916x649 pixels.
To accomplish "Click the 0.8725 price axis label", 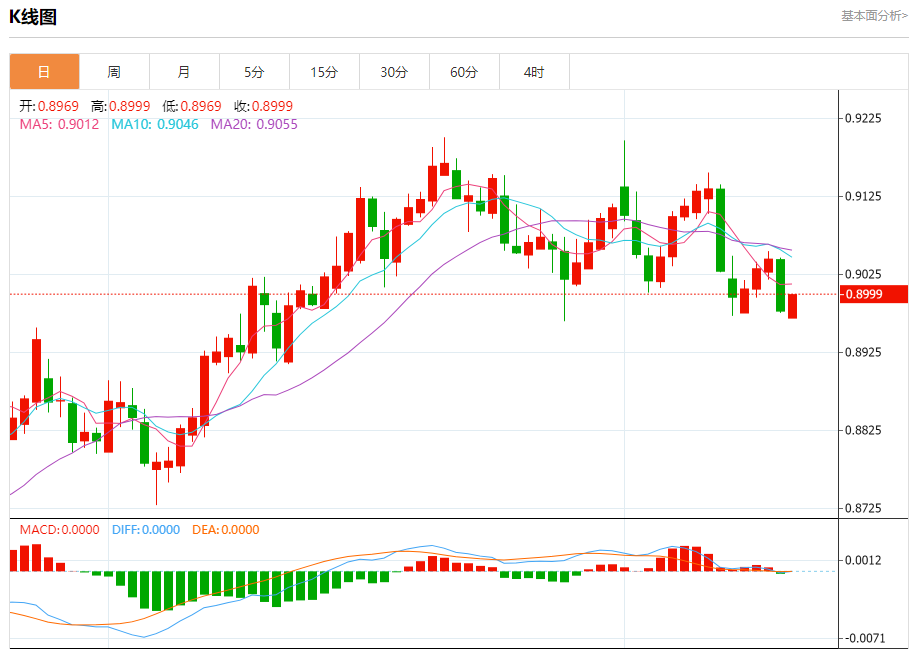I will point(863,508).
